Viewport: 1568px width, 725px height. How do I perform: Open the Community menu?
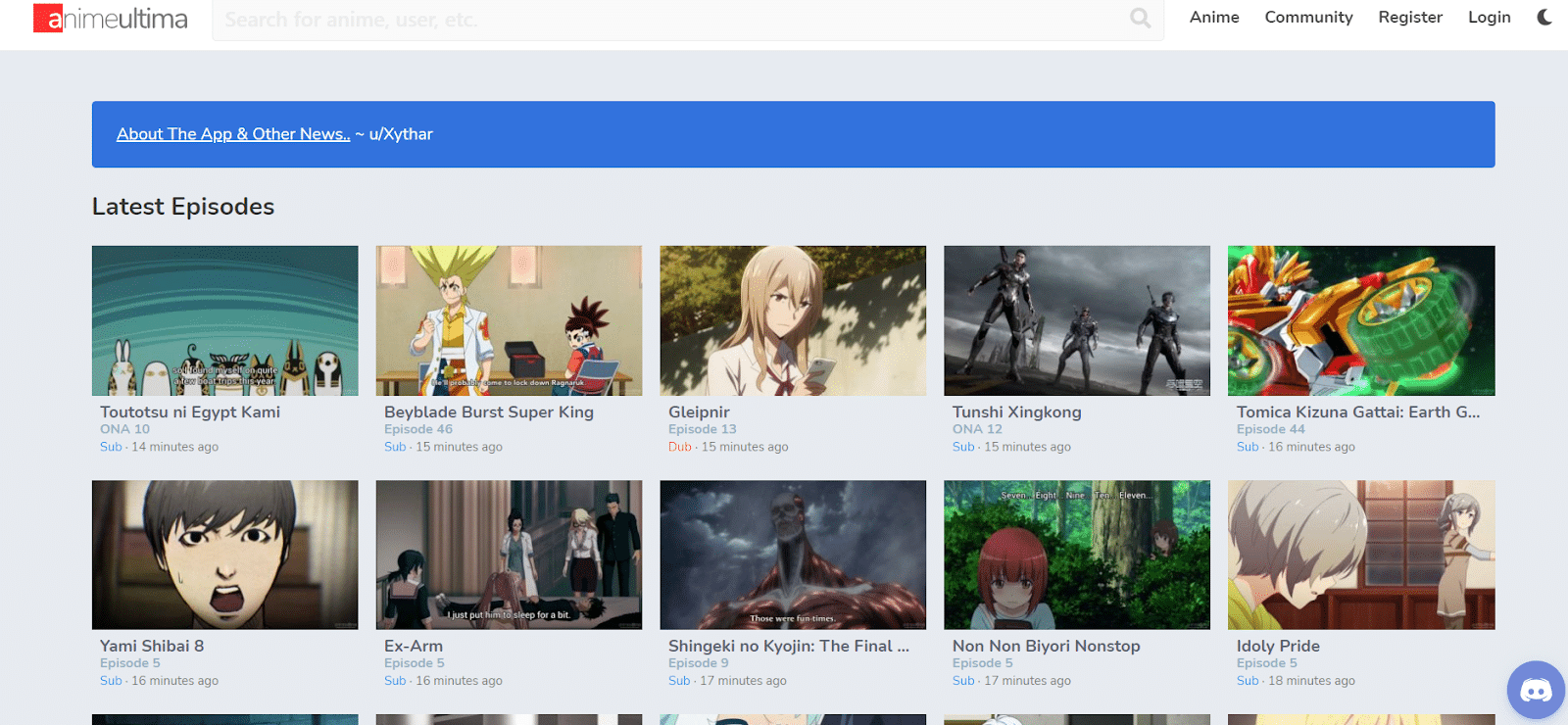tap(1308, 17)
